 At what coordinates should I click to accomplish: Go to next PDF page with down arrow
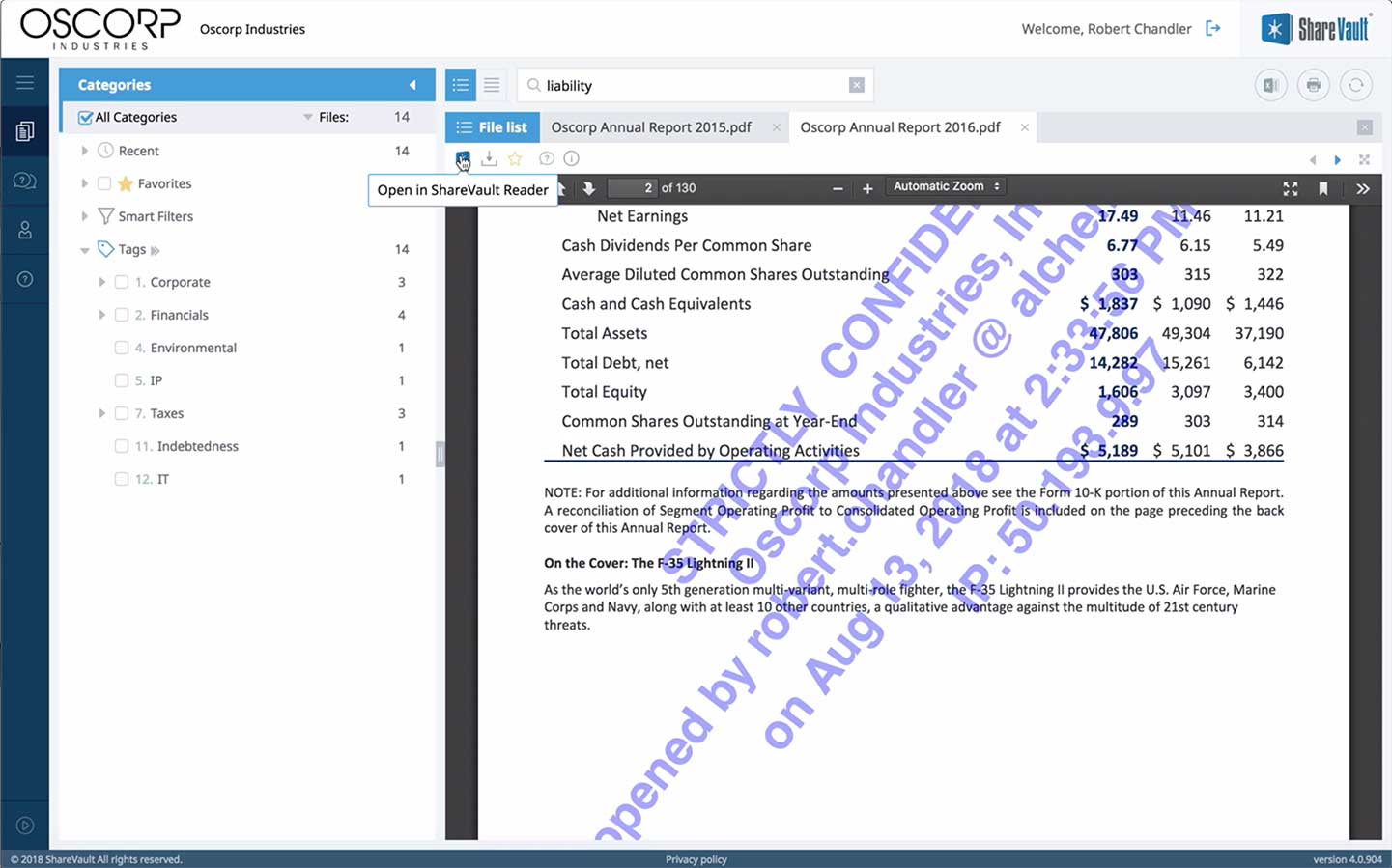coord(588,188)
